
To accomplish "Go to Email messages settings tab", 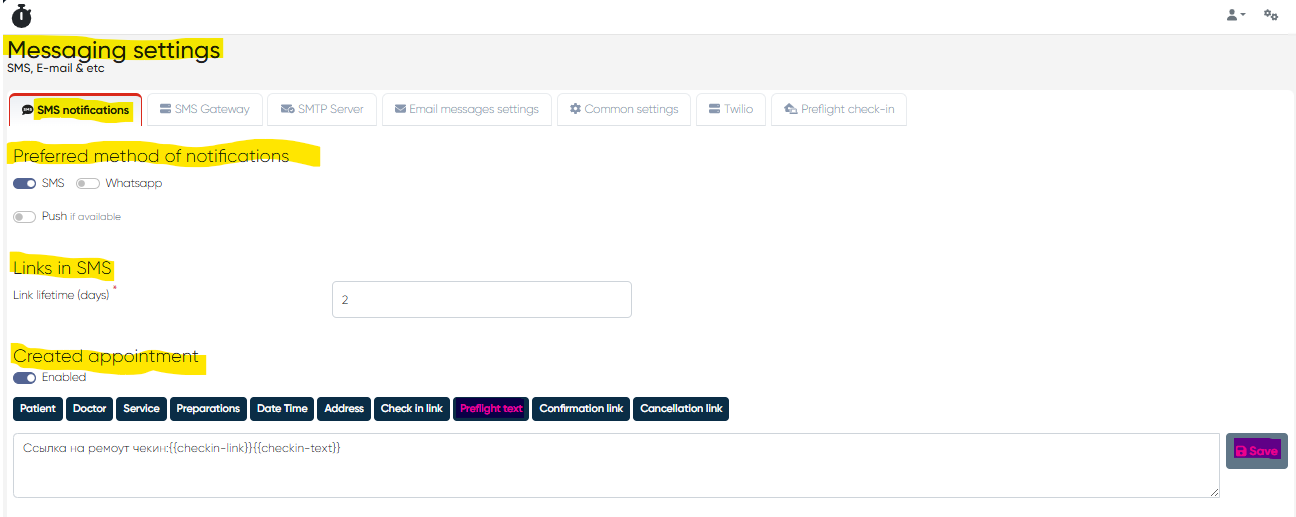I will click(466, 109).
